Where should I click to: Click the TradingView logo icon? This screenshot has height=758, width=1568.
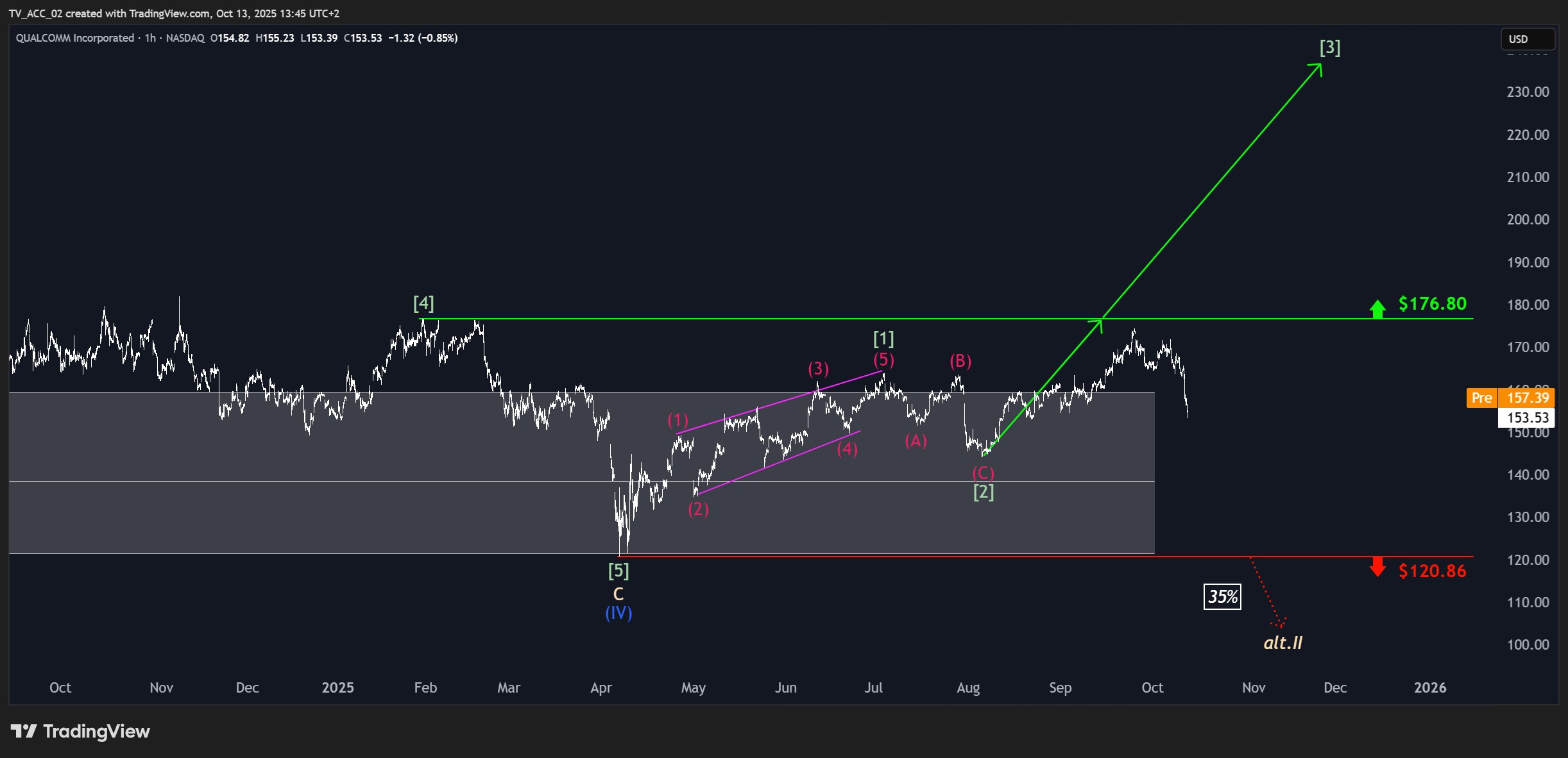click(x=24, y=731)
